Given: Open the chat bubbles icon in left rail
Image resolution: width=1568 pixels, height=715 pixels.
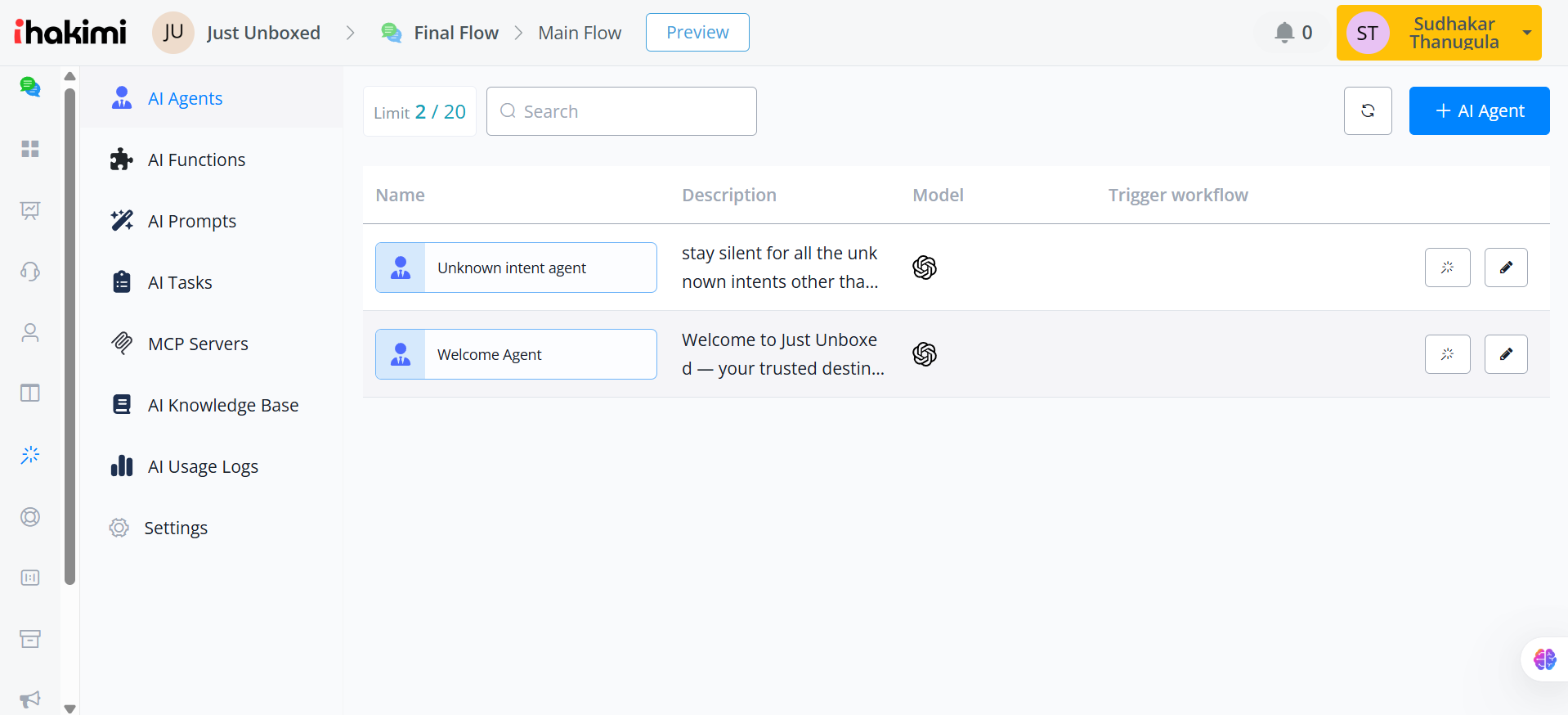Looking at the screenshot, I should 30,87.
